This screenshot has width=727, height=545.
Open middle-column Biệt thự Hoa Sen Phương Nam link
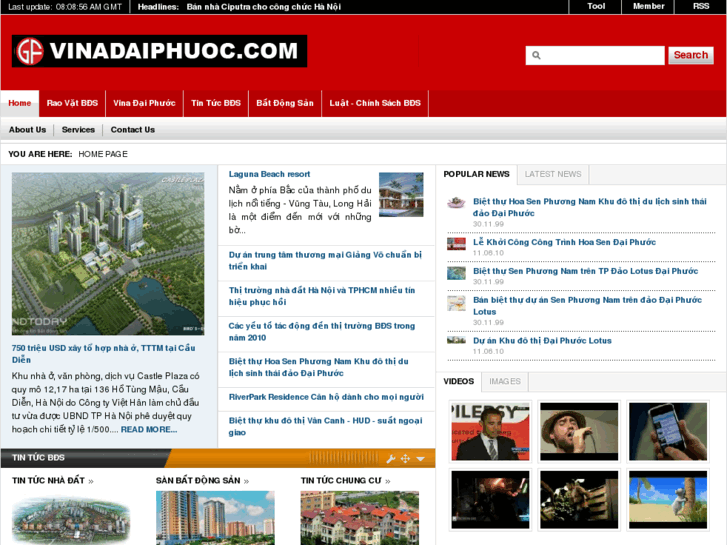click(x=319, y=367)
